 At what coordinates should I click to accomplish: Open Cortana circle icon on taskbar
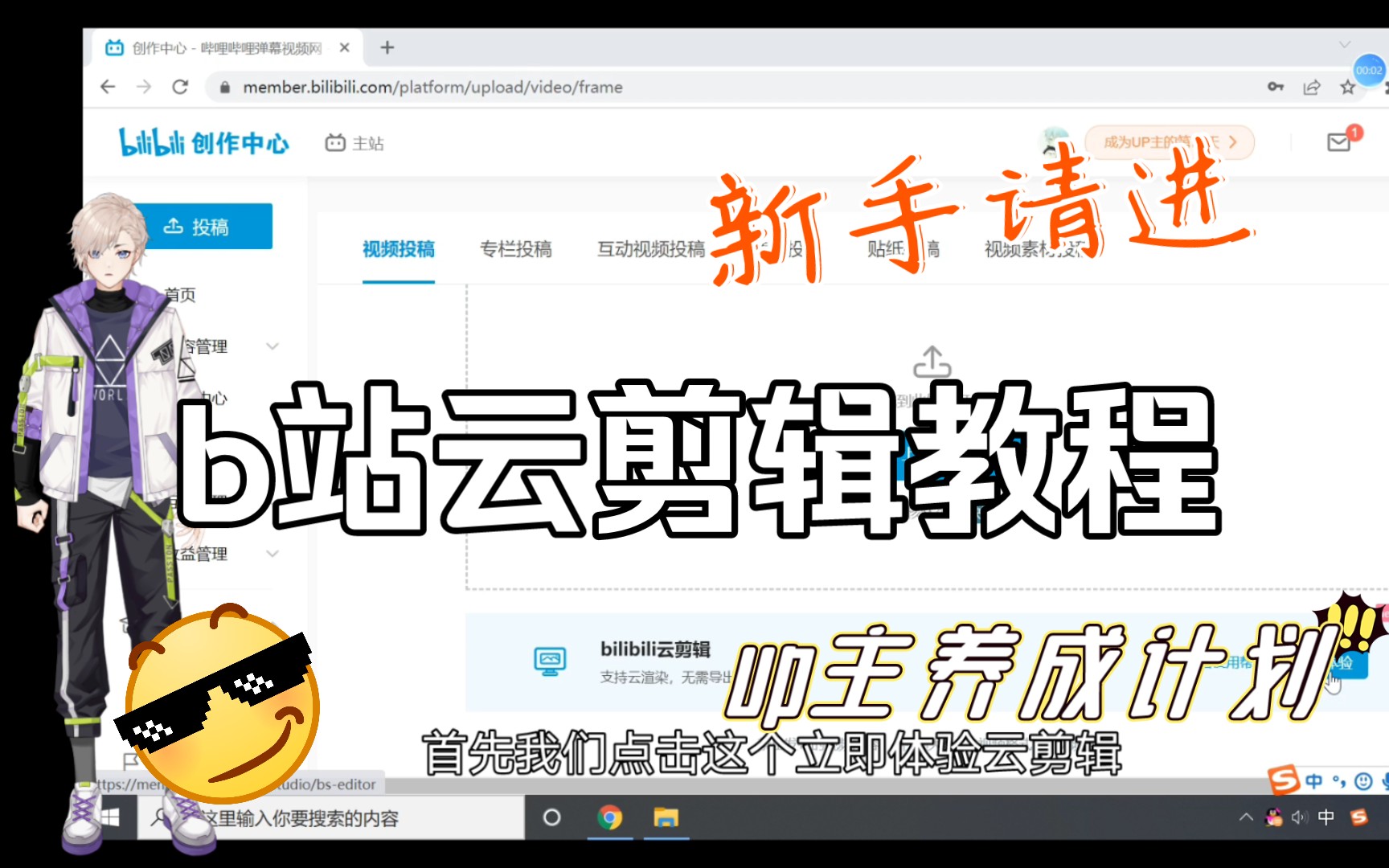pos(551,817)
